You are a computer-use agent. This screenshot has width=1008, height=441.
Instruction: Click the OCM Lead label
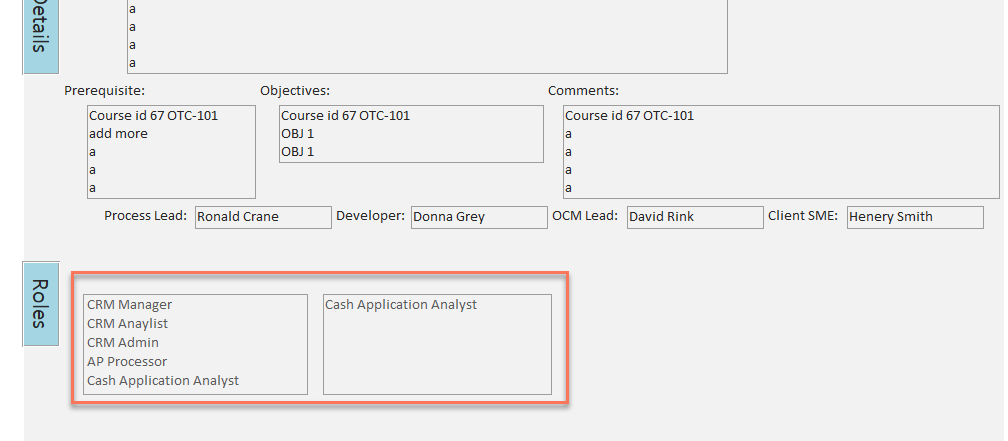tap(585, 216)
